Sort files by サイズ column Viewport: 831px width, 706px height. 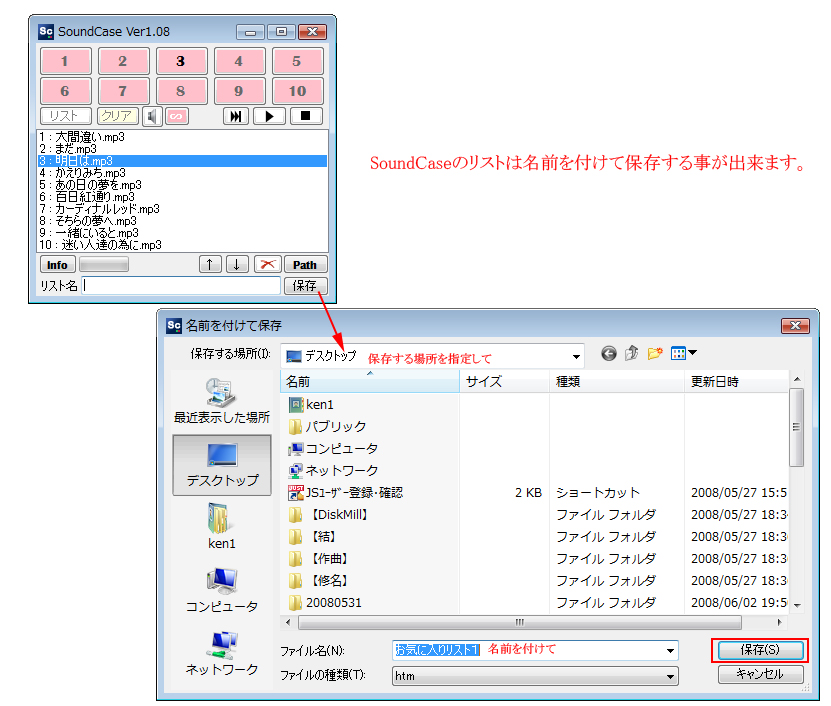504,382
